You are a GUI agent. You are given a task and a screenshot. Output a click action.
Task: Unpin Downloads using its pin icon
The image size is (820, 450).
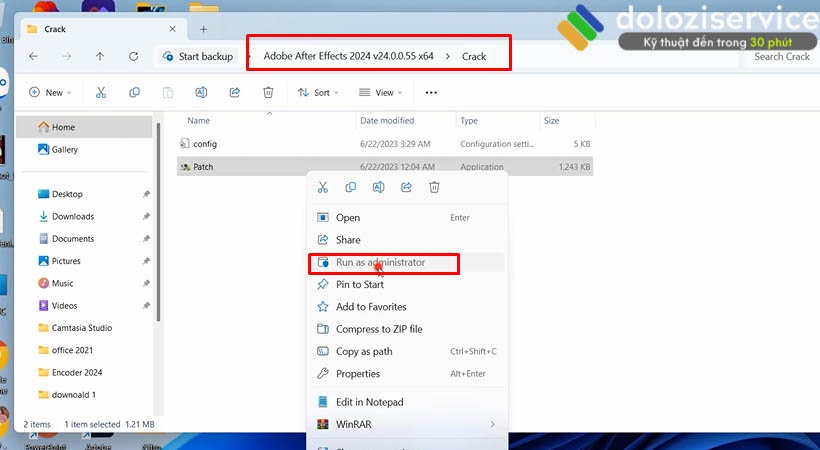coord(146,217)
